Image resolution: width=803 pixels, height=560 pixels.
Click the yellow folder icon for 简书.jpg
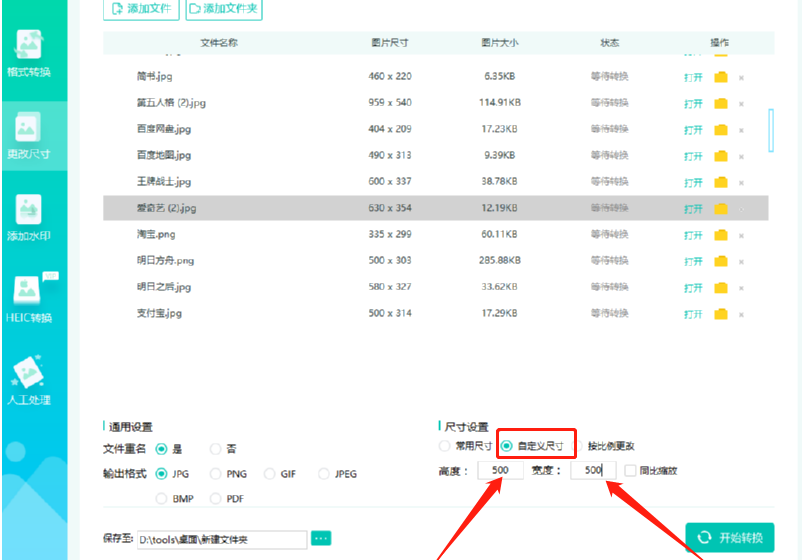[x=721, y=77]
